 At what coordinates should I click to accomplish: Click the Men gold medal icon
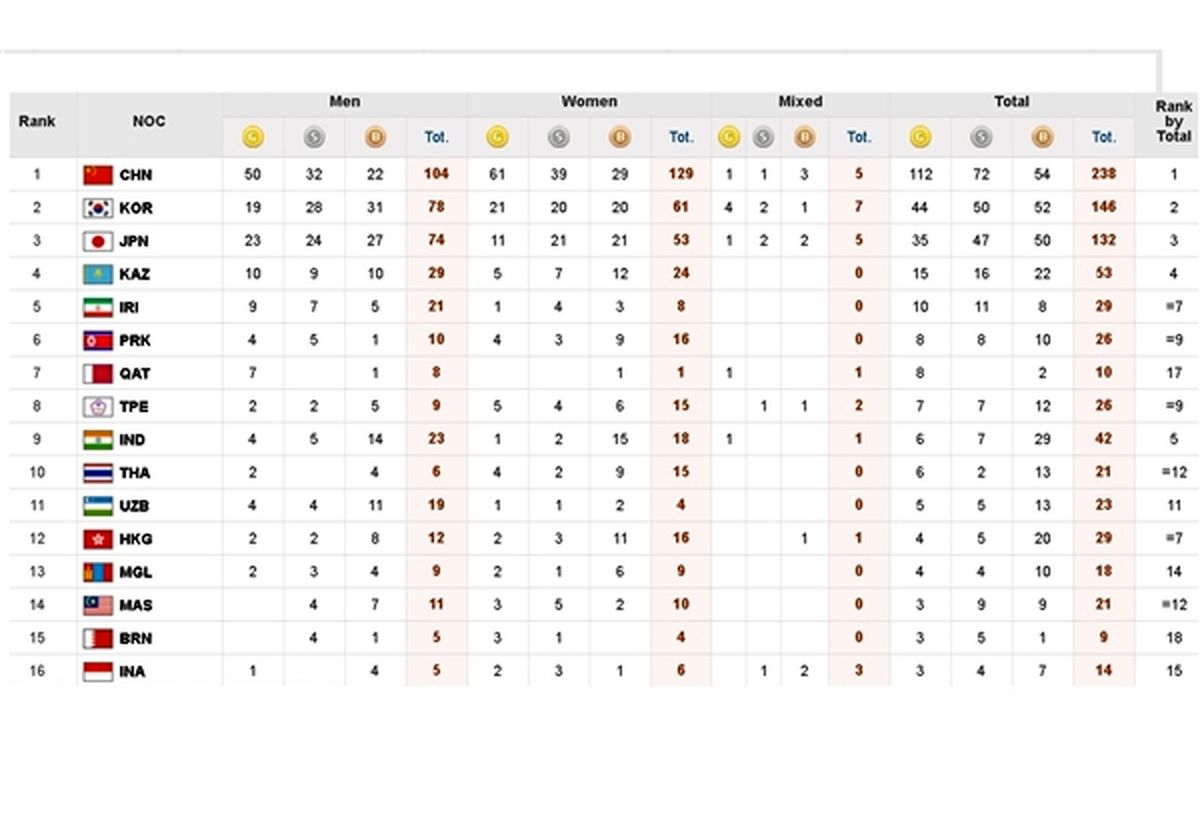pyautogui.click(x=253, y=137)
